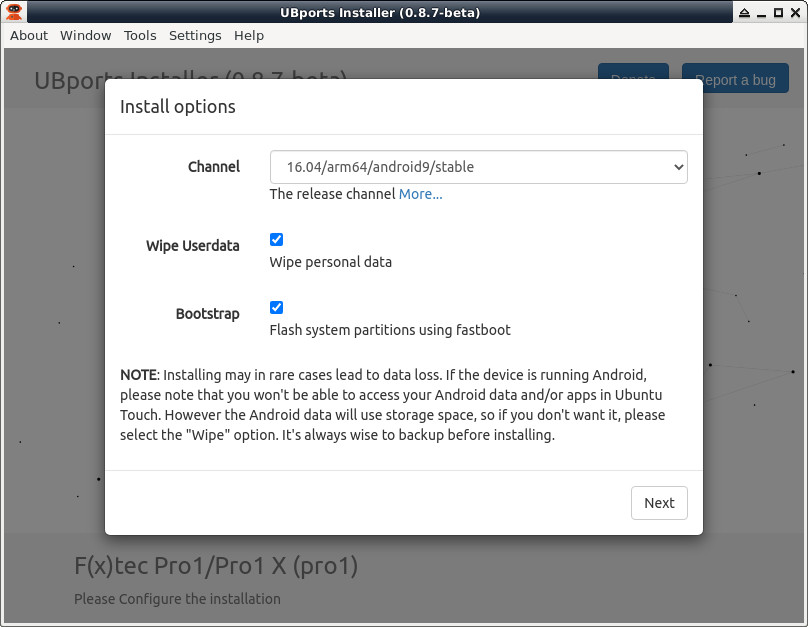This screenshot has height=627, width=808.
Task: Maximize the UBports Installer window
Action: [x=779, y=12]
